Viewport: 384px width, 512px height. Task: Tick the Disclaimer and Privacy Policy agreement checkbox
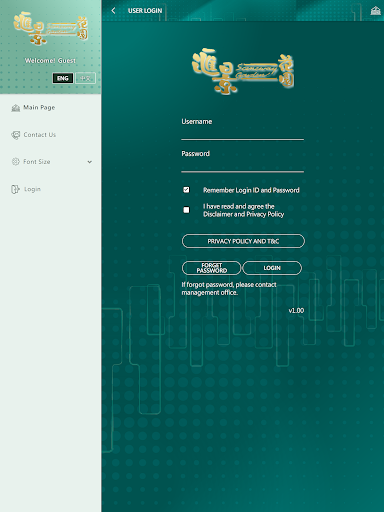coord(186,210)
